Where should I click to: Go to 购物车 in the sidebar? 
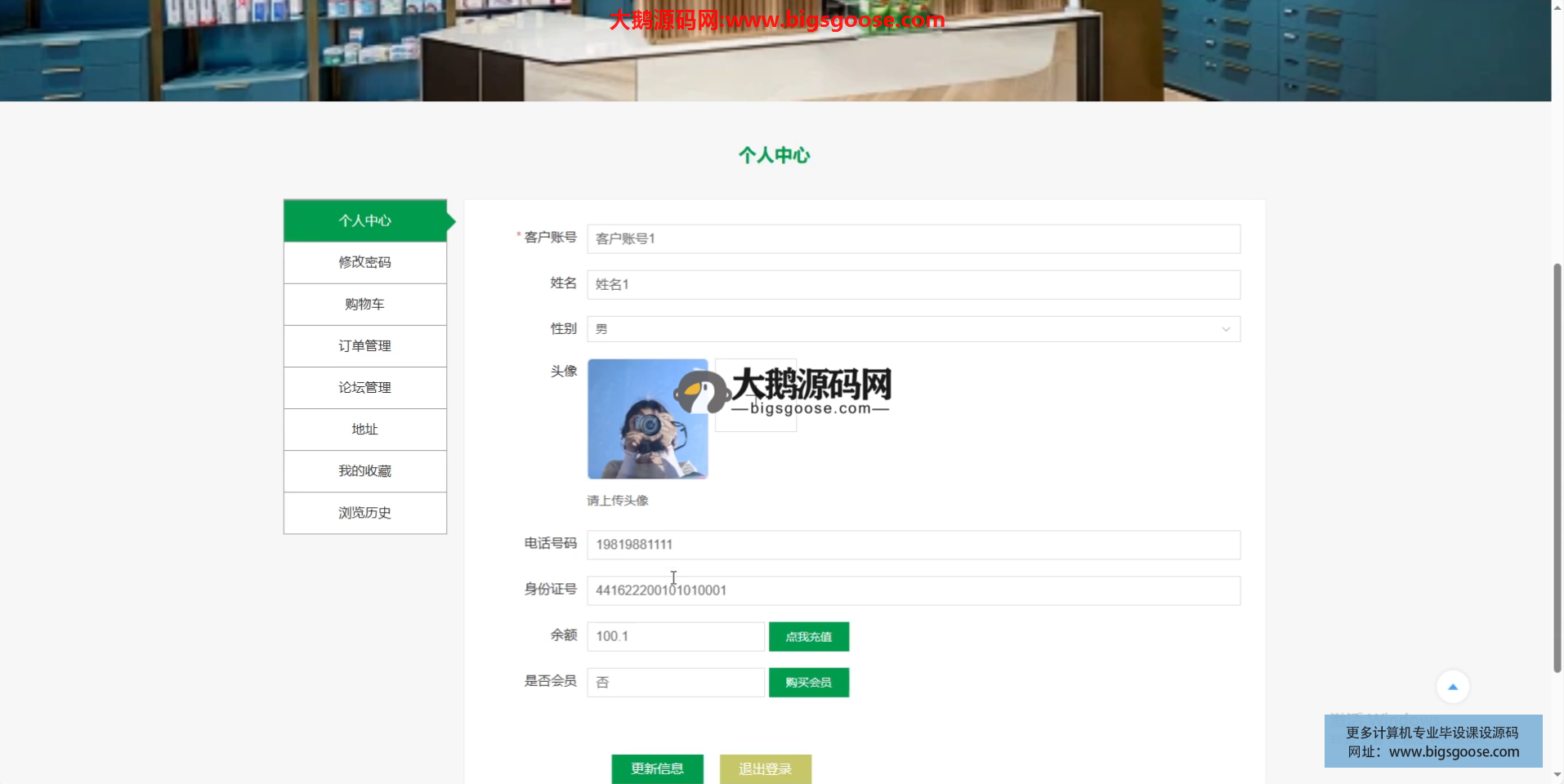coord(364,304)
